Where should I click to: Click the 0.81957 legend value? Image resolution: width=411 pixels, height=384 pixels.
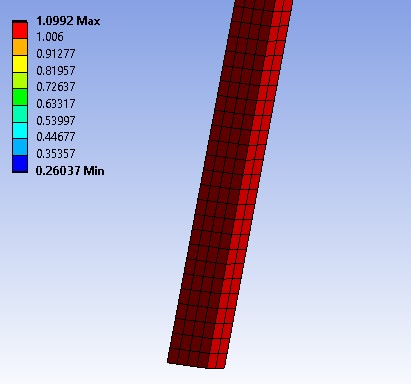click(56, 71)
